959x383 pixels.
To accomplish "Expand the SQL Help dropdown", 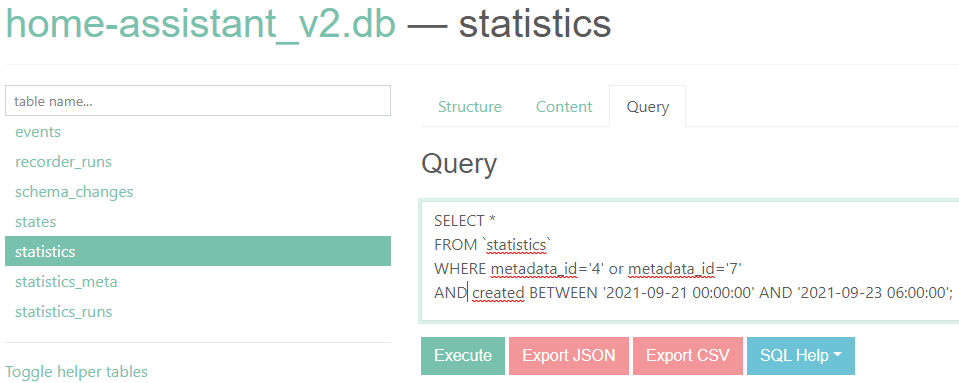I will [801, 355].
